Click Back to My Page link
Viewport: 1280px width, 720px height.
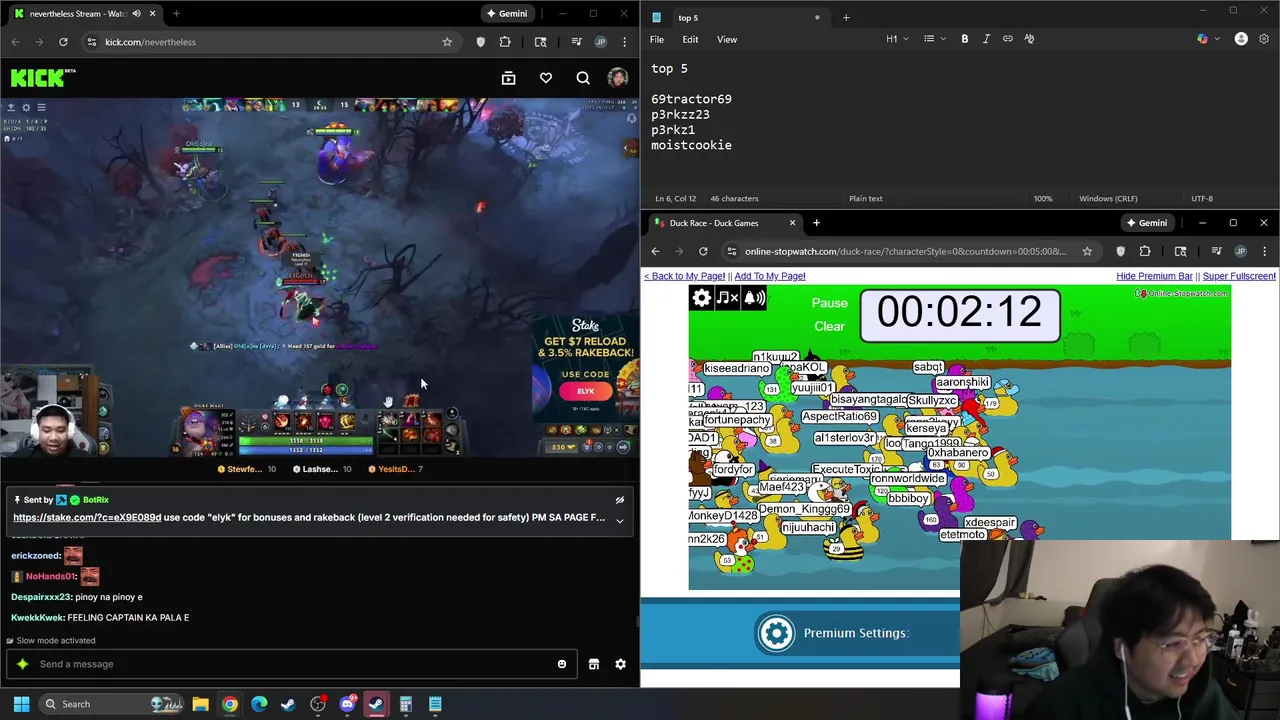coord(684,276)
